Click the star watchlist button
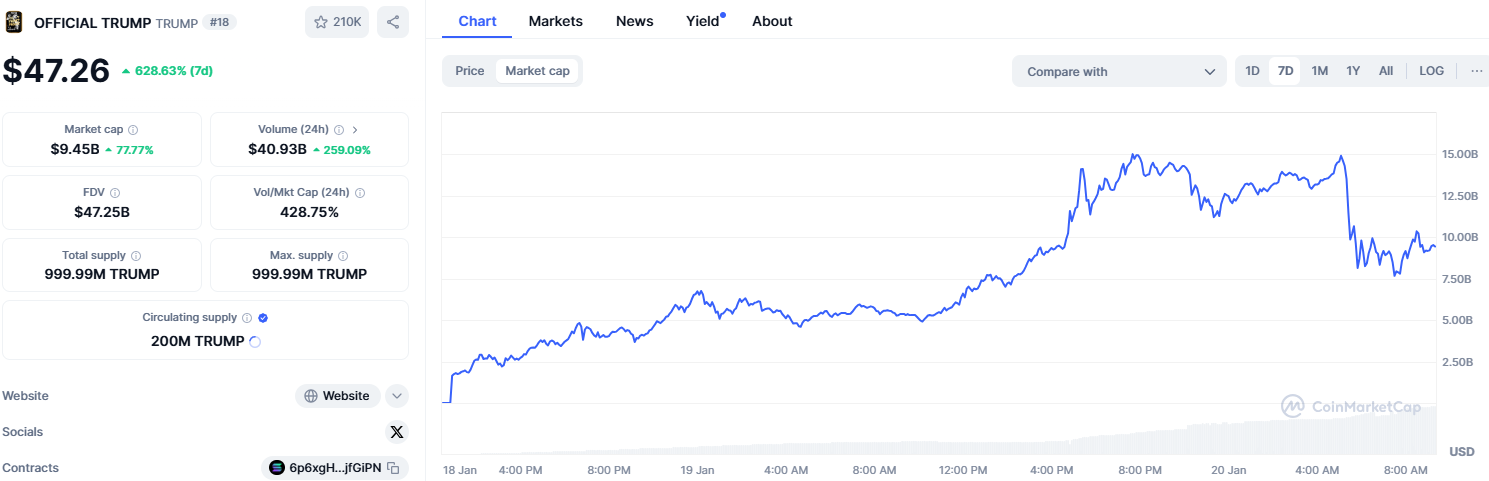Image resolution: width=1489 pixels, height=481 pixels. click(x=337, y=22)
